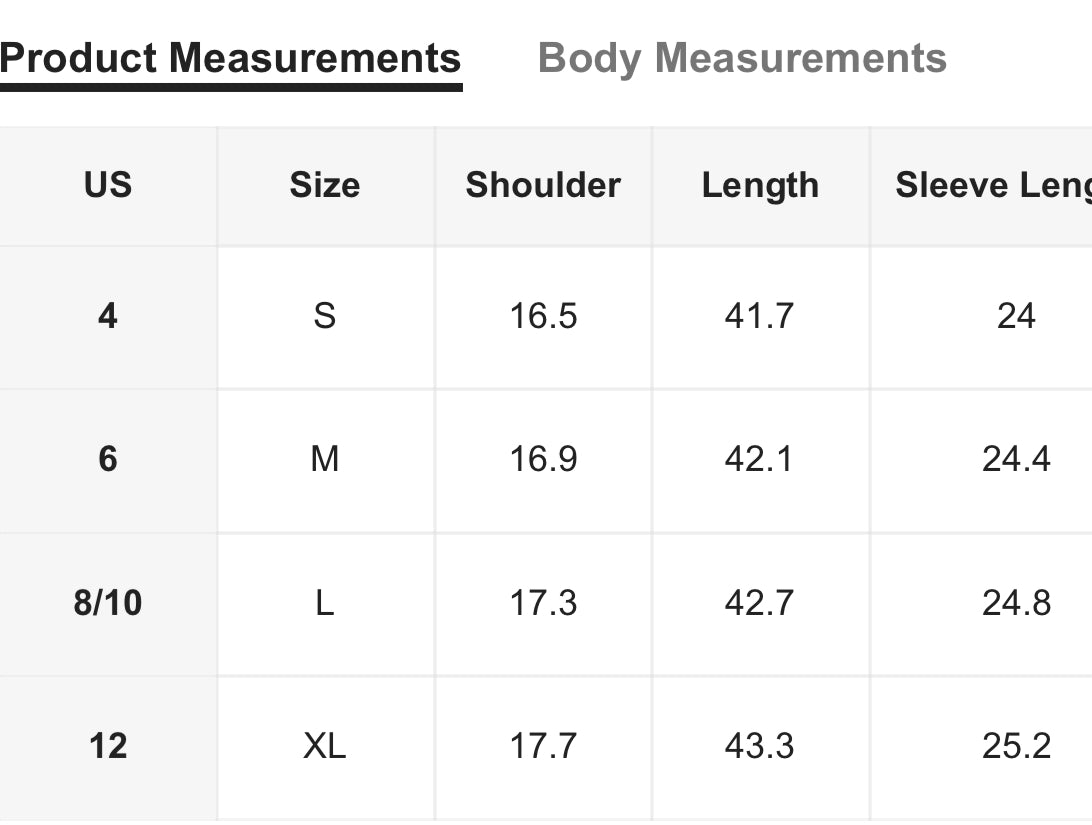Click shoulder value 16.5

click(543, 316)
